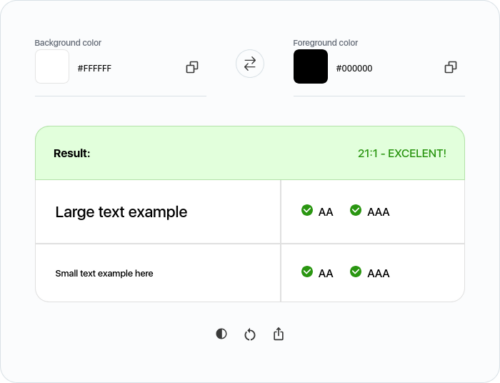Click the Large text example preview
Viewport: 500px width, 383px height.
[x=121, y=212]
